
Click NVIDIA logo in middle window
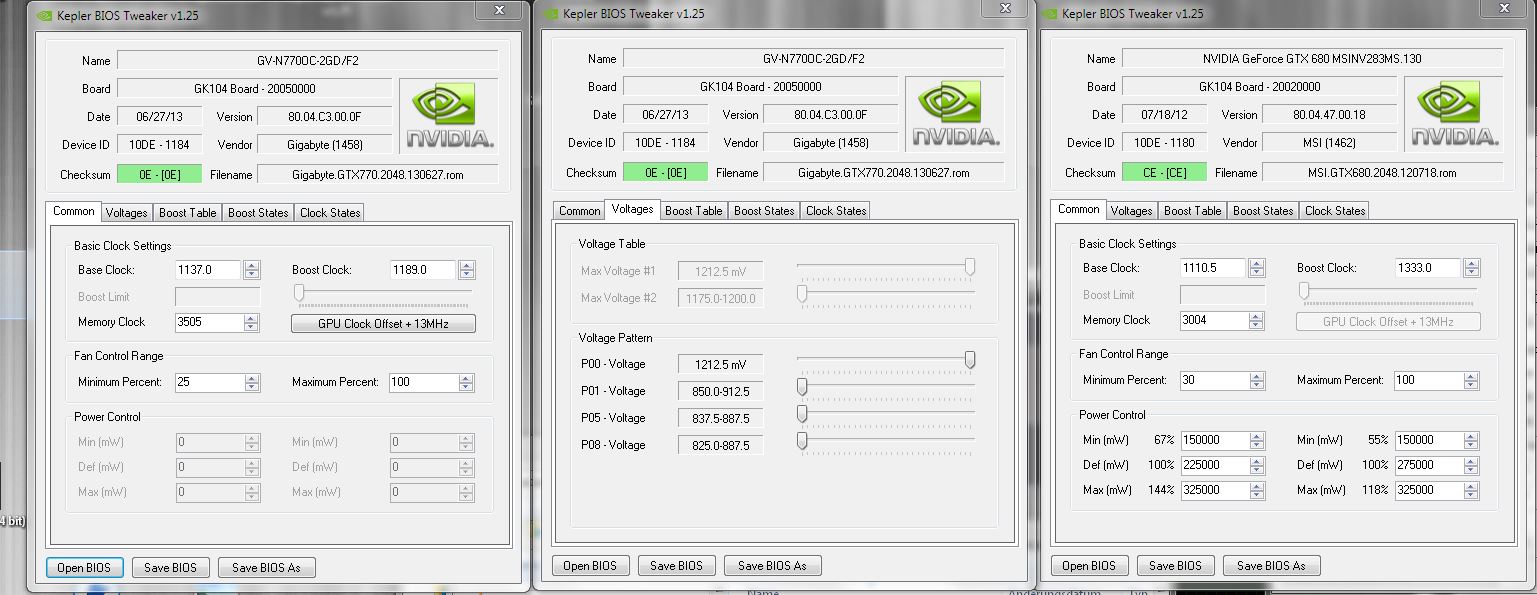tap(955, 115)
